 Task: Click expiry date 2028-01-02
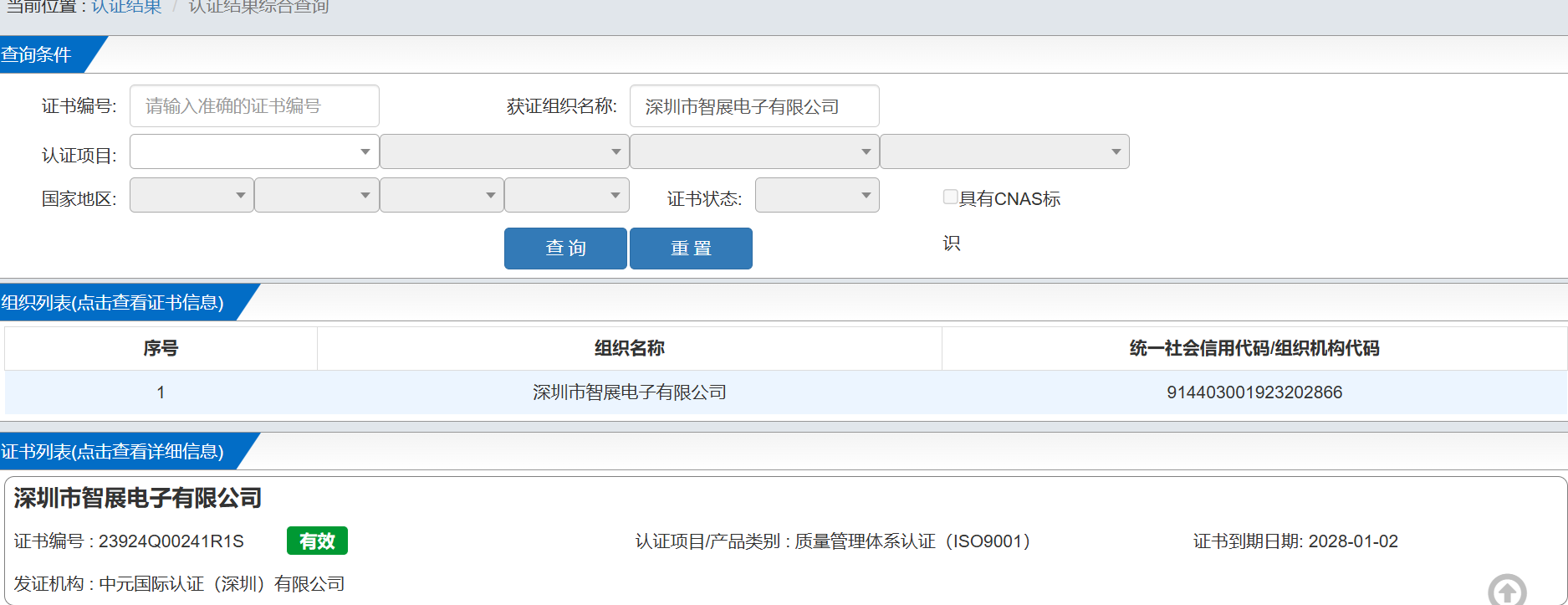tap(1353, 541)
